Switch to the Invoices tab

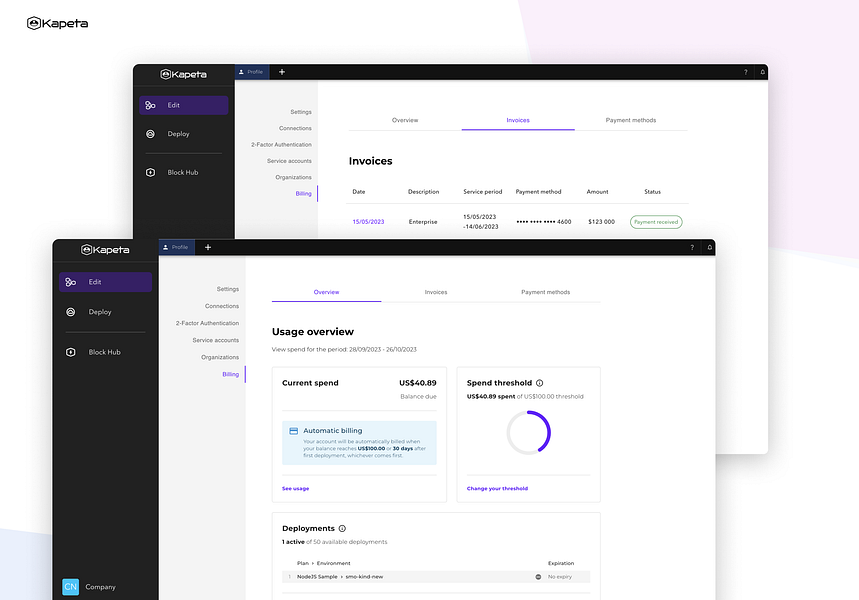[x=436, y=292]
